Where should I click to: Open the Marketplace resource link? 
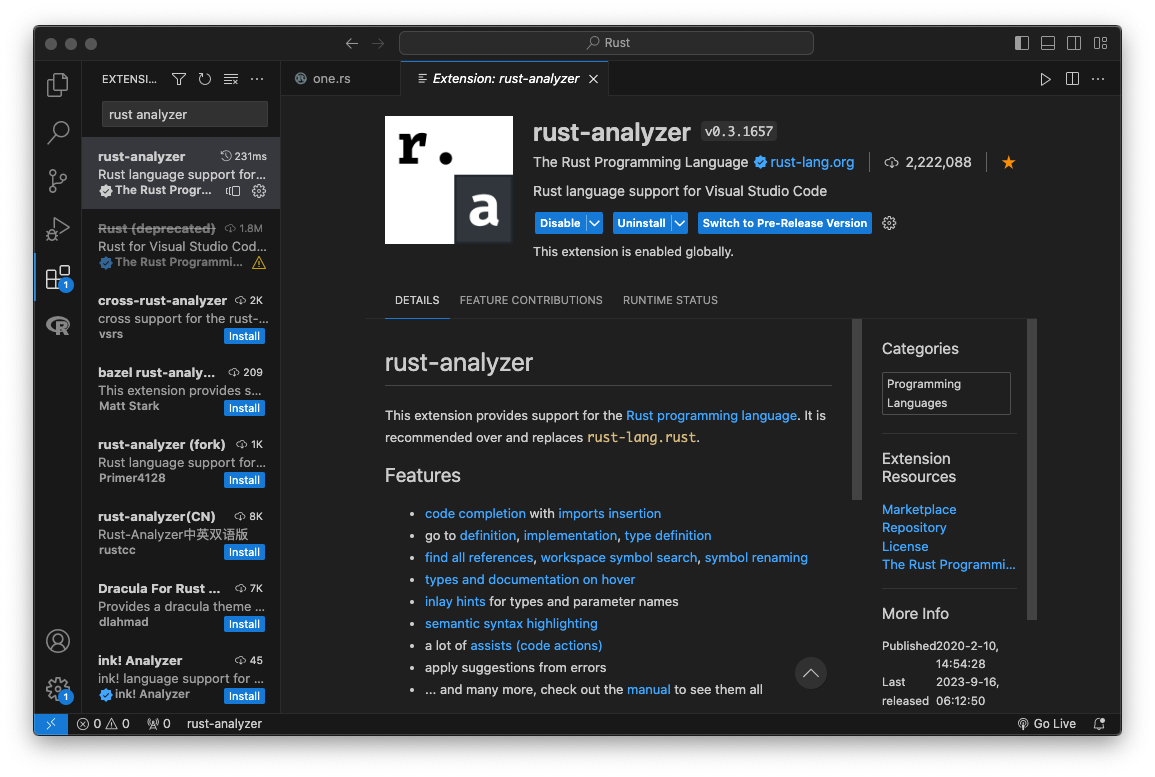point(919,510)
